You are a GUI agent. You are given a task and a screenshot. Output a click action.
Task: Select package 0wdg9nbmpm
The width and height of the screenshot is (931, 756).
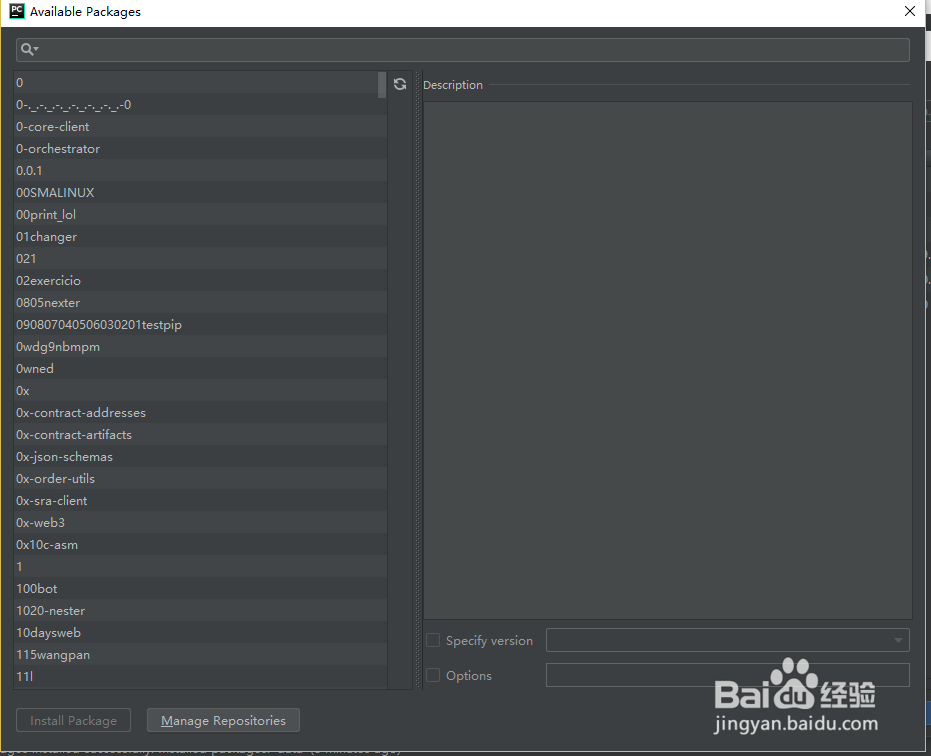coord(200,346)
